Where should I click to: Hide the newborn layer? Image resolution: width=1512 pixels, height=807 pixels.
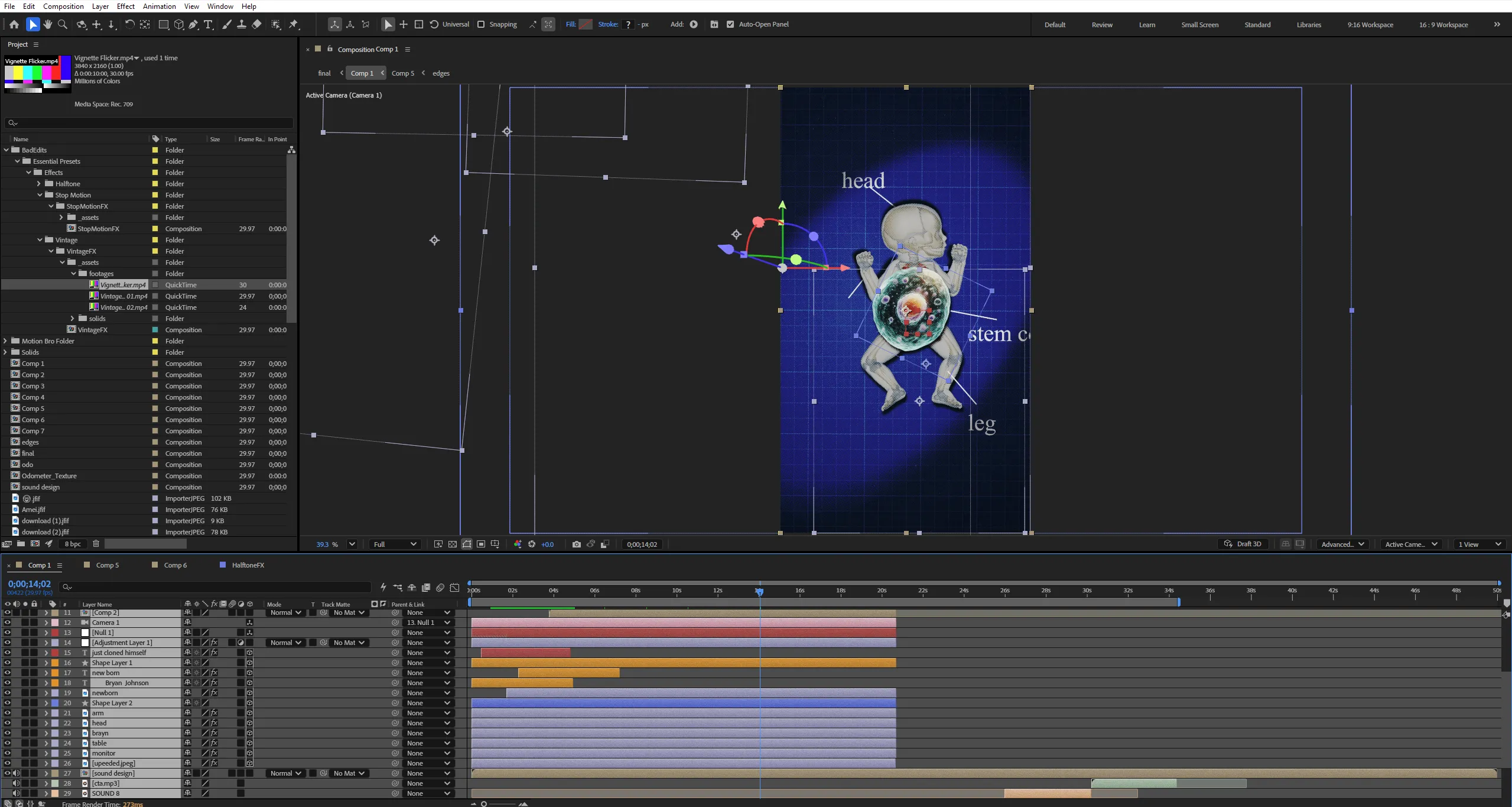(8, 693)
